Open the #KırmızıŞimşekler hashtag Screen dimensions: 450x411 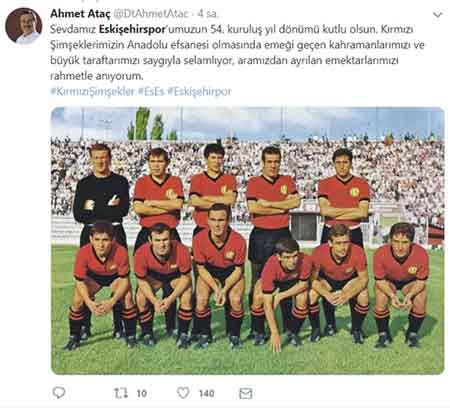coord(92,91)
